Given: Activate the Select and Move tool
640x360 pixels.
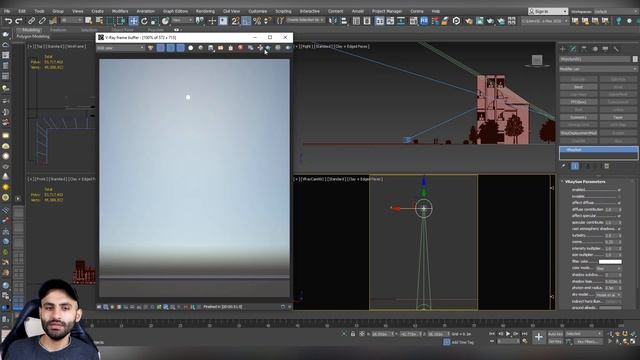Looking at the screenshot, I should click(x=133, y=21).
